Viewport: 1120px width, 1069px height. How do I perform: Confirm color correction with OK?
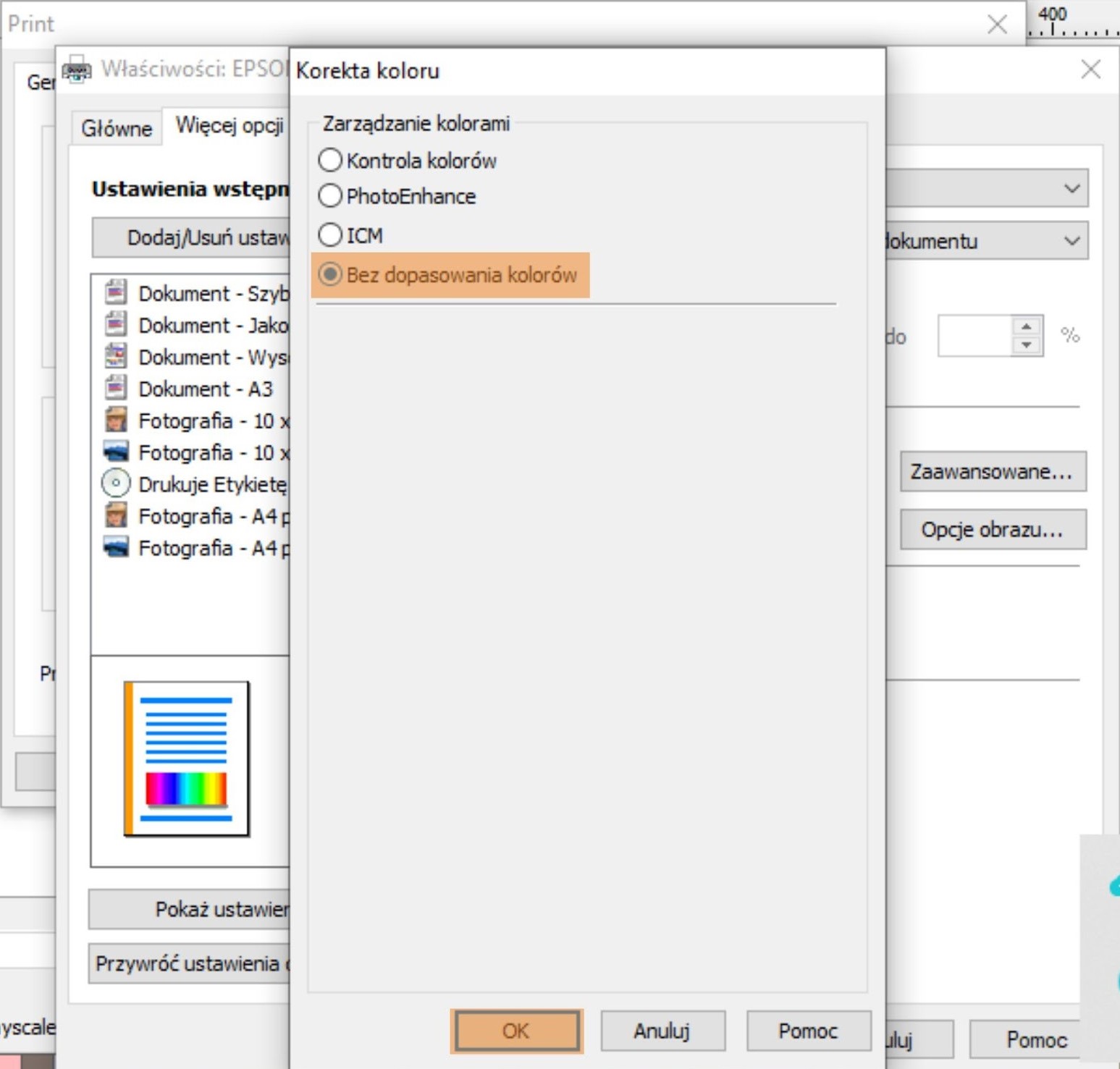516,1031
